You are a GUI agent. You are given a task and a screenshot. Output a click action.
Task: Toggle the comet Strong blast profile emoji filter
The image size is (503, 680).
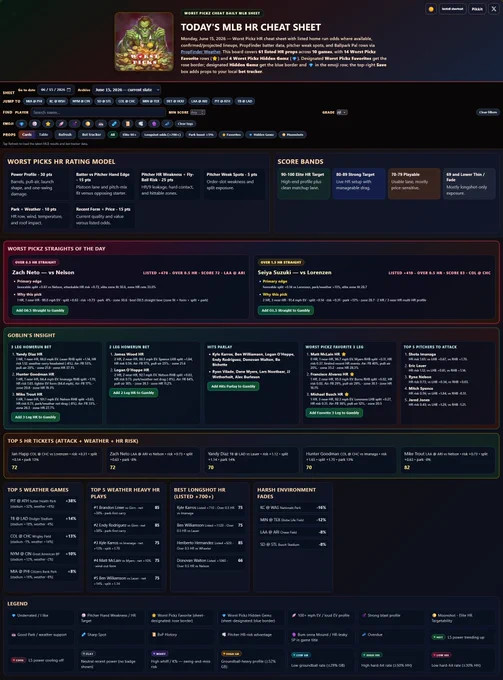coord(75,124)
